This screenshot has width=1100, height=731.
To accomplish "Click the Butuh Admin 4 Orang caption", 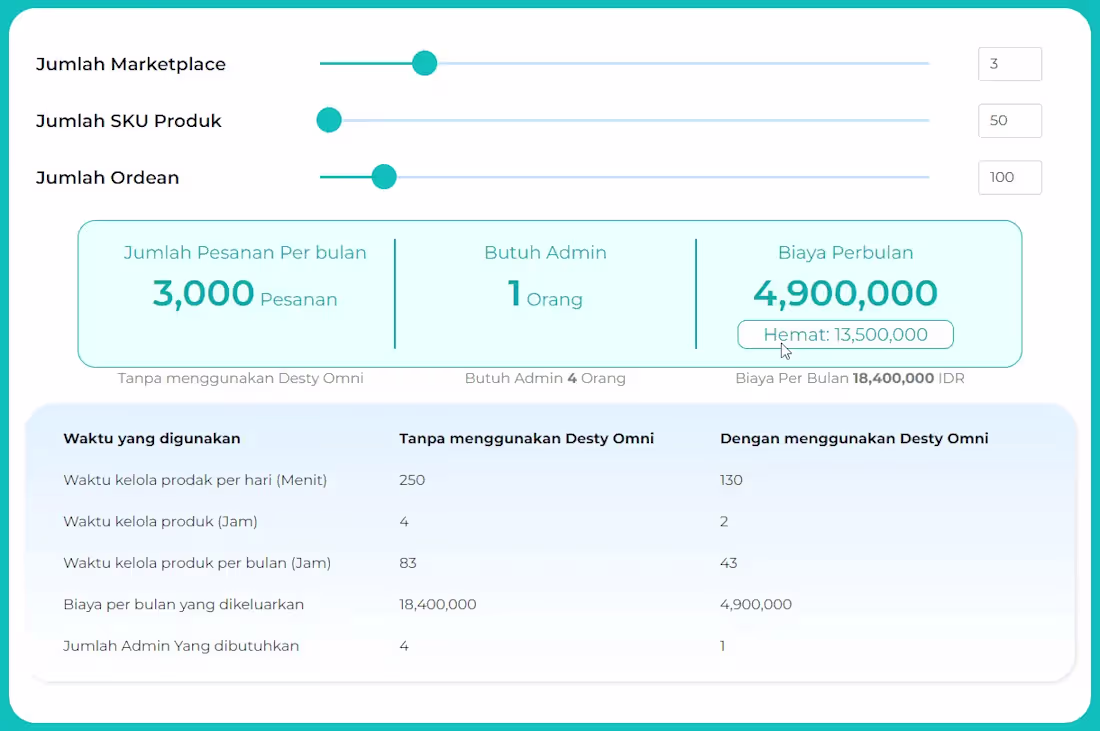I will coord(545,378).
